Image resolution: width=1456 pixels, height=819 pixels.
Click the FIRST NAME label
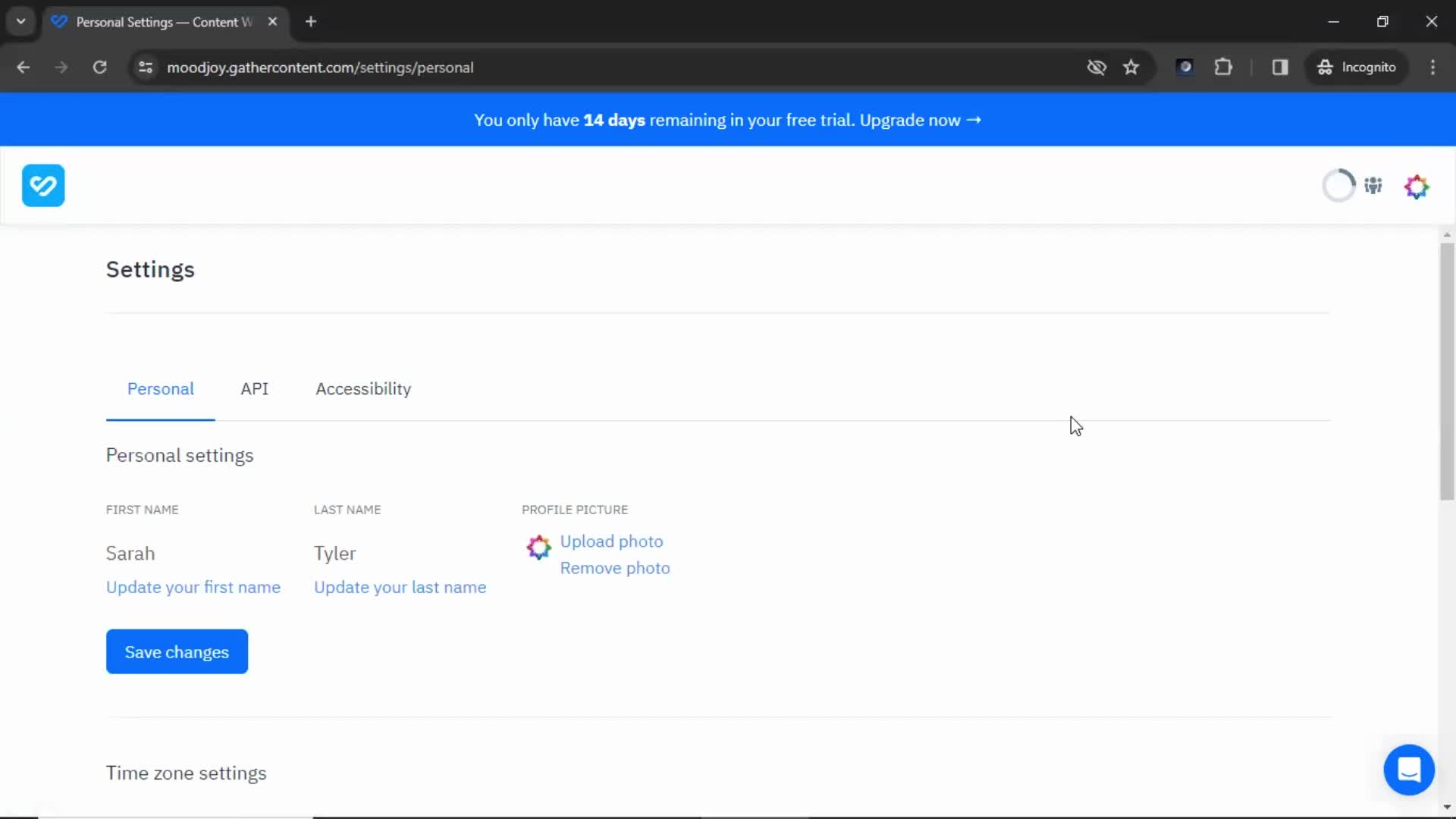click(x=143, y=510)
